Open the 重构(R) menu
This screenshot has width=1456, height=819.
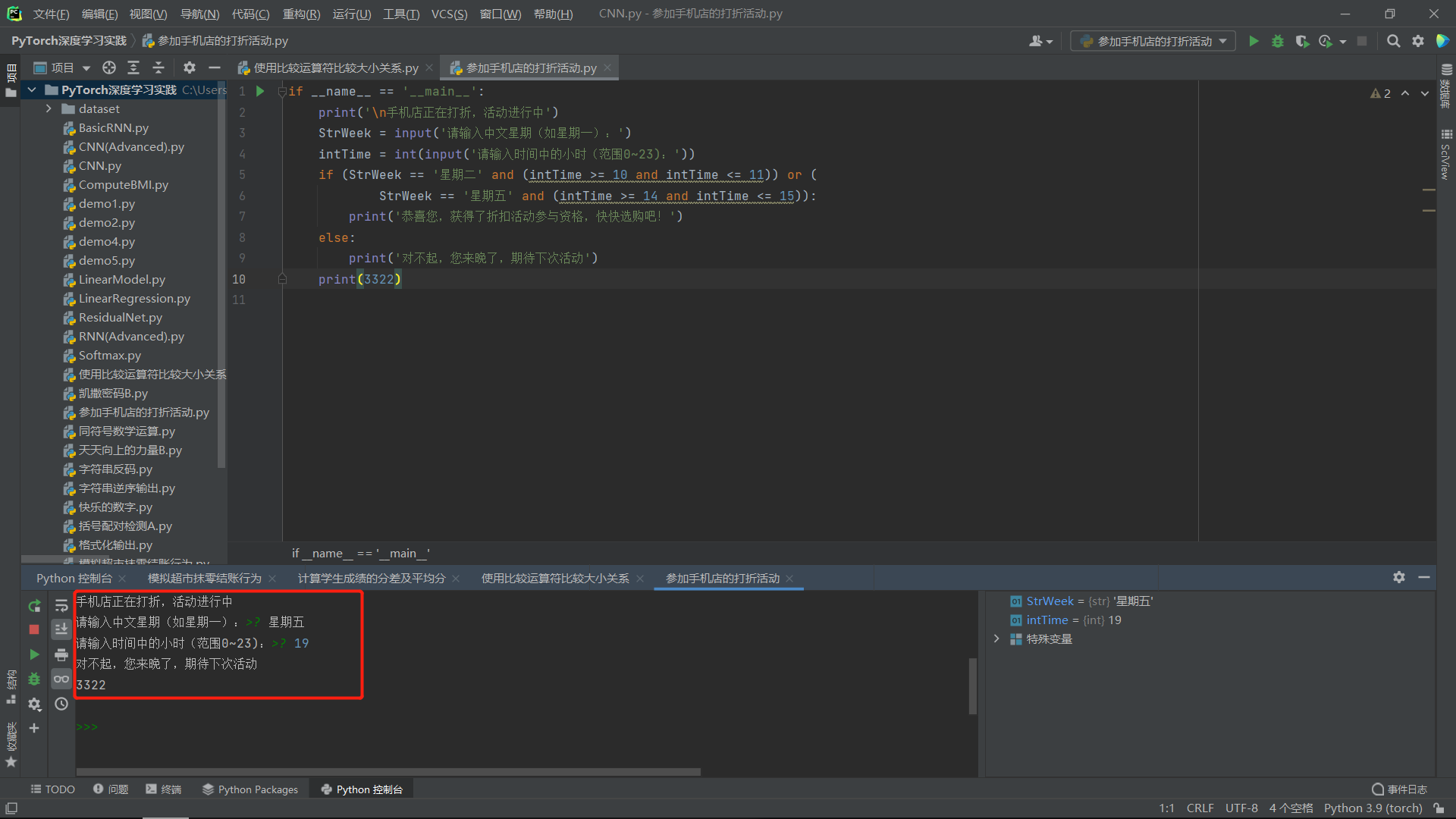tap(301, 14)
